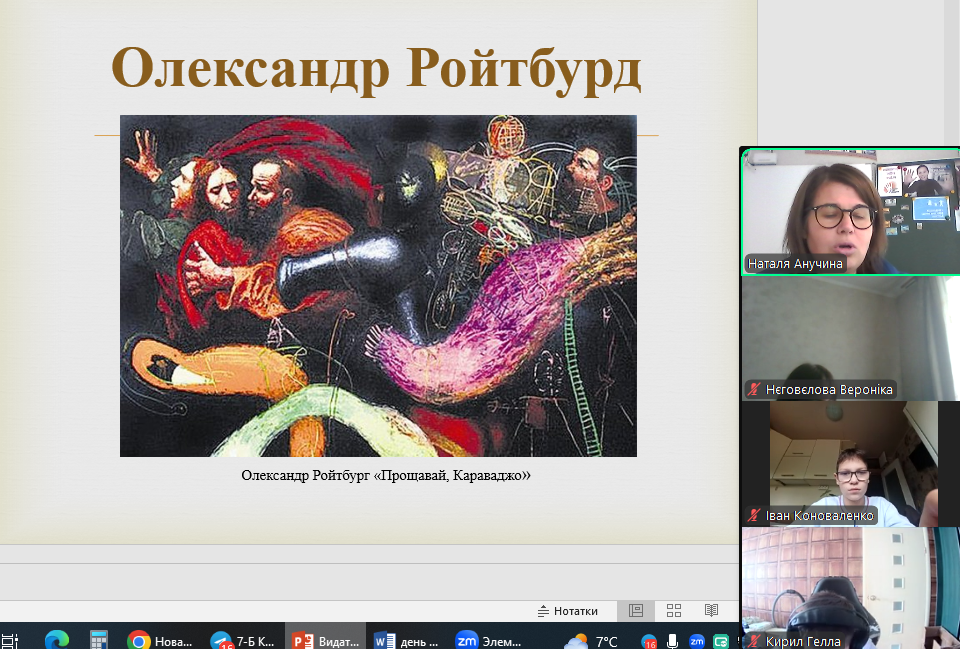Click the microphone icon in system tray

[672, 642]
